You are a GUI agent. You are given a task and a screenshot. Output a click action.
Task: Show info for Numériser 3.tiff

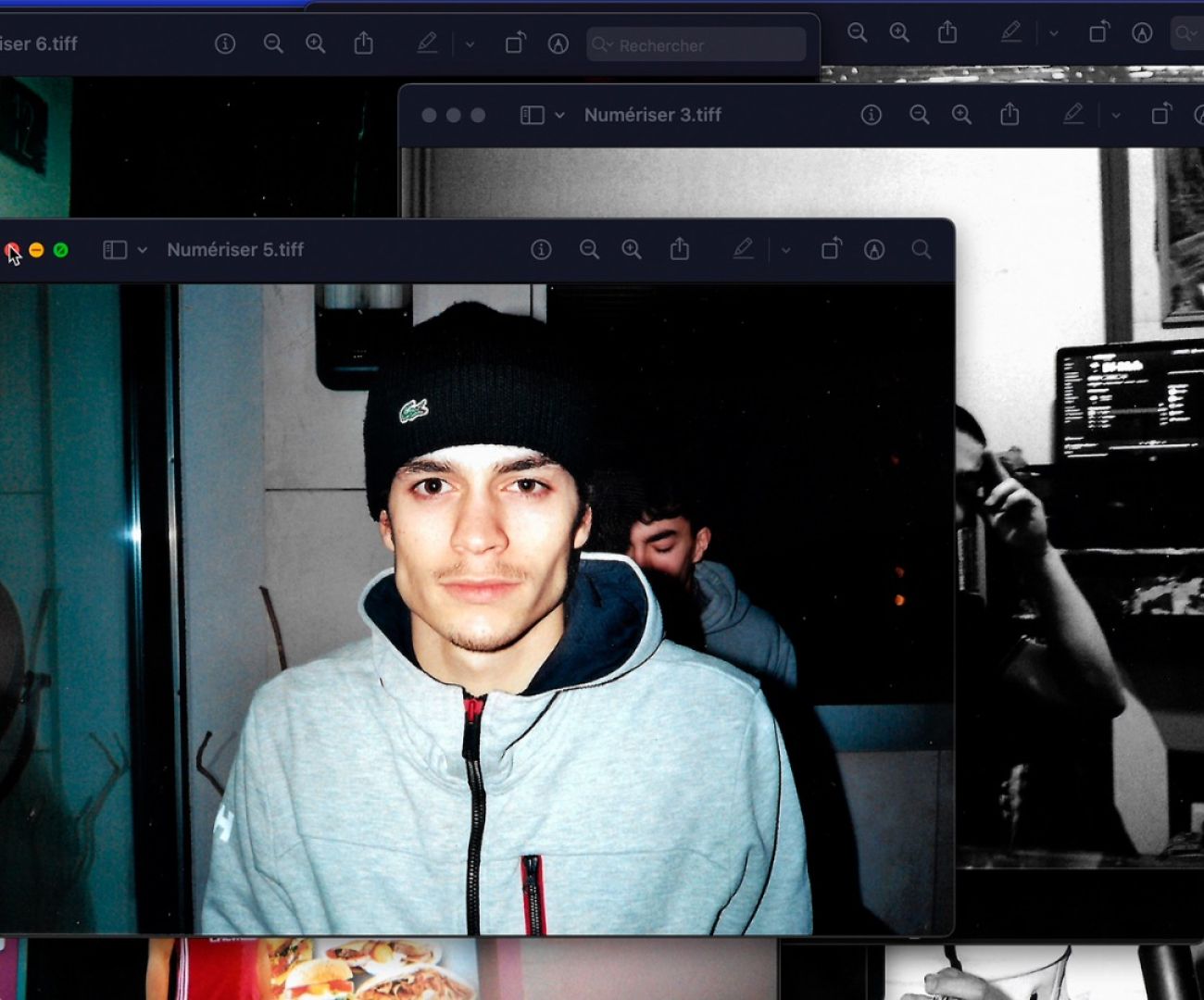(871, 115)
